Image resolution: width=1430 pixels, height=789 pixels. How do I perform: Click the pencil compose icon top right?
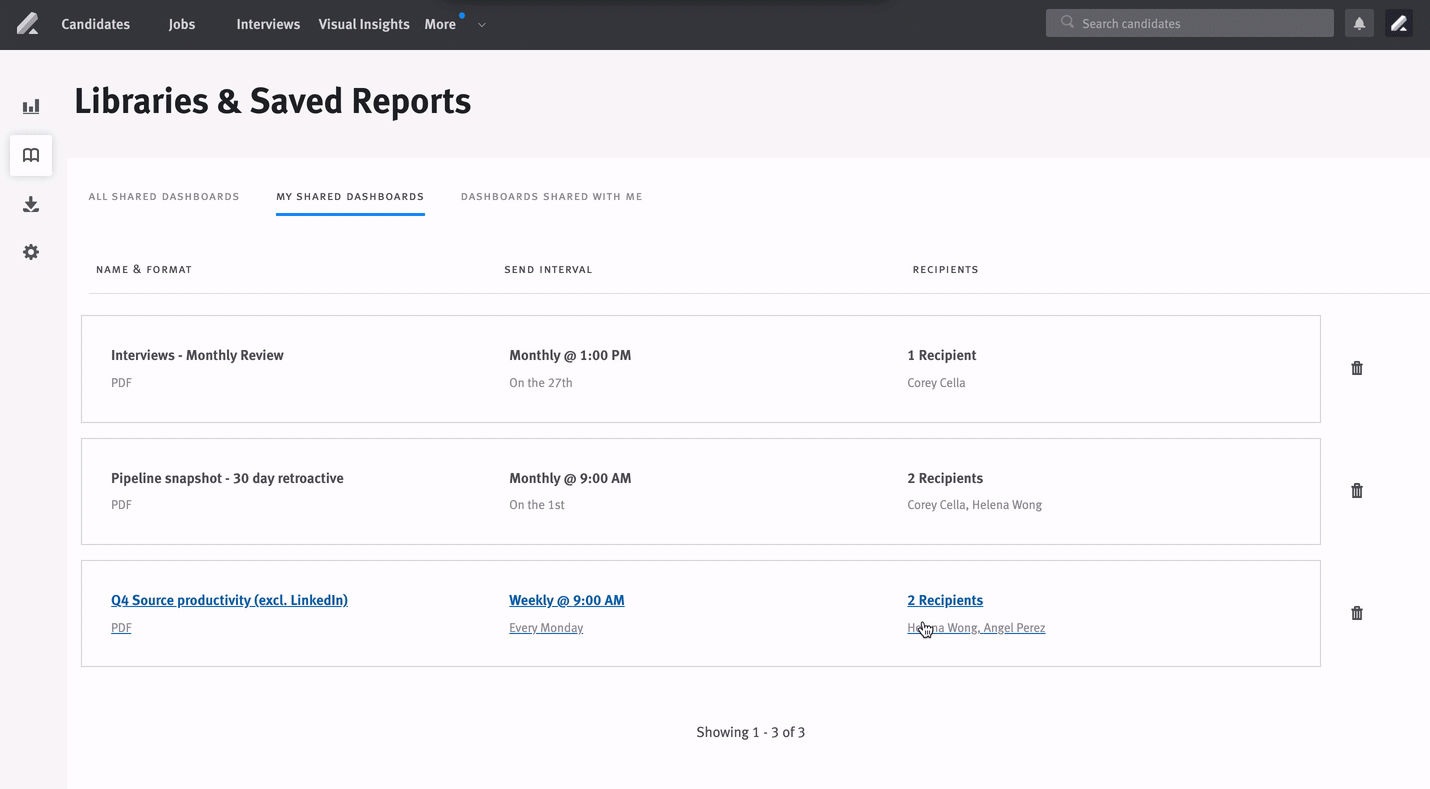pyautogui.click(x=1399, y=22)
